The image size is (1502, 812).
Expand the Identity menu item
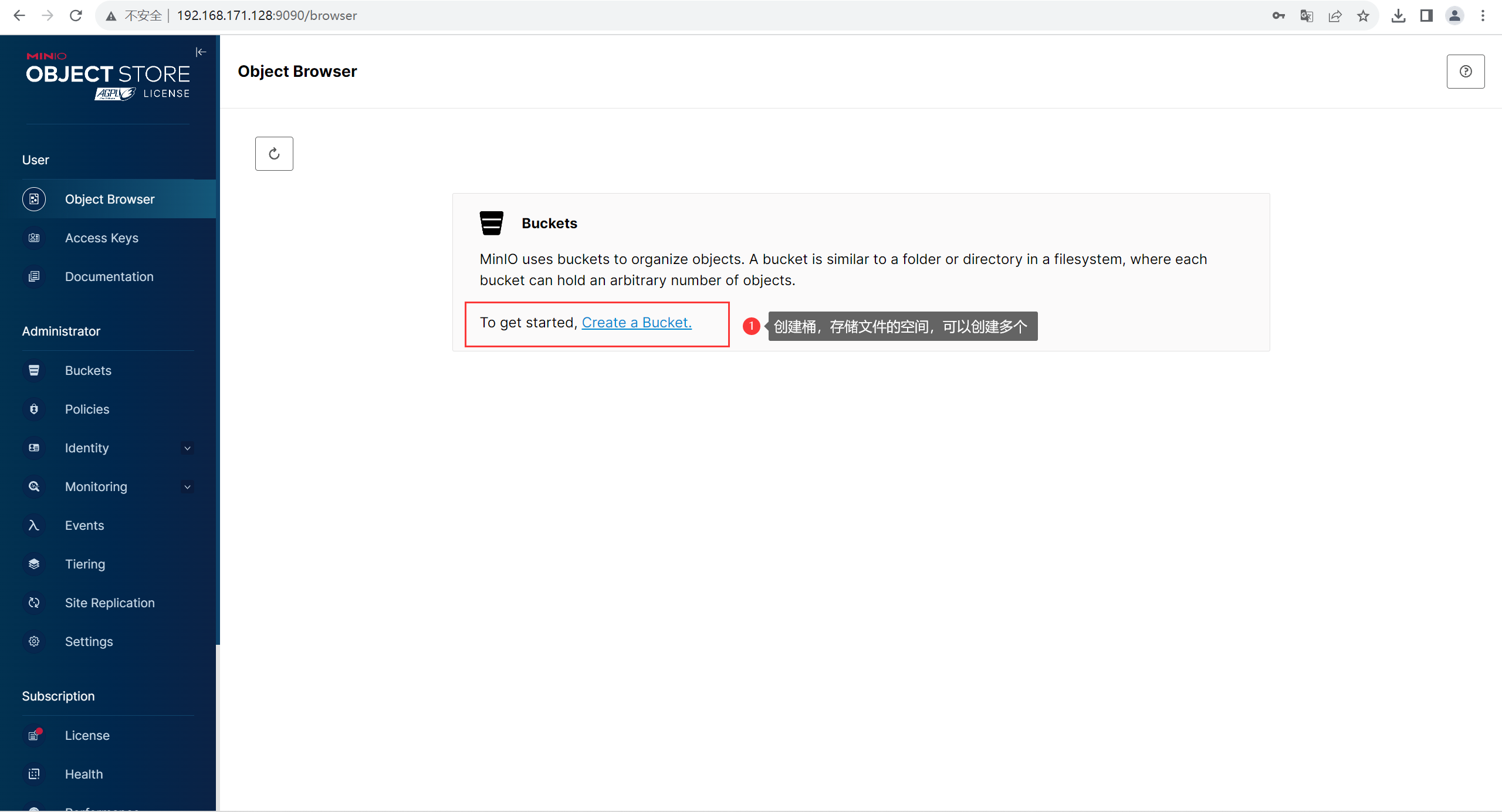coord(110,447)
